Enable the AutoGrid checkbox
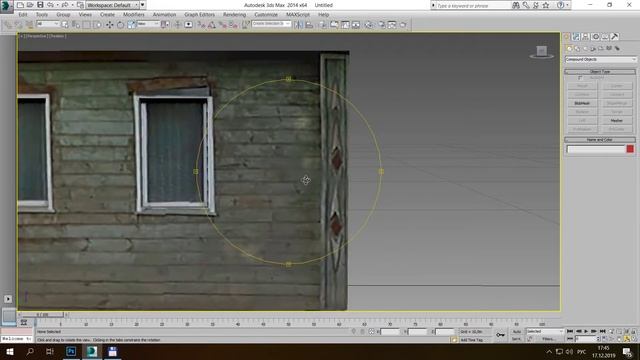The width and height of the screenshot is (640, 360). pyautogui.click(x=580, y=78)
